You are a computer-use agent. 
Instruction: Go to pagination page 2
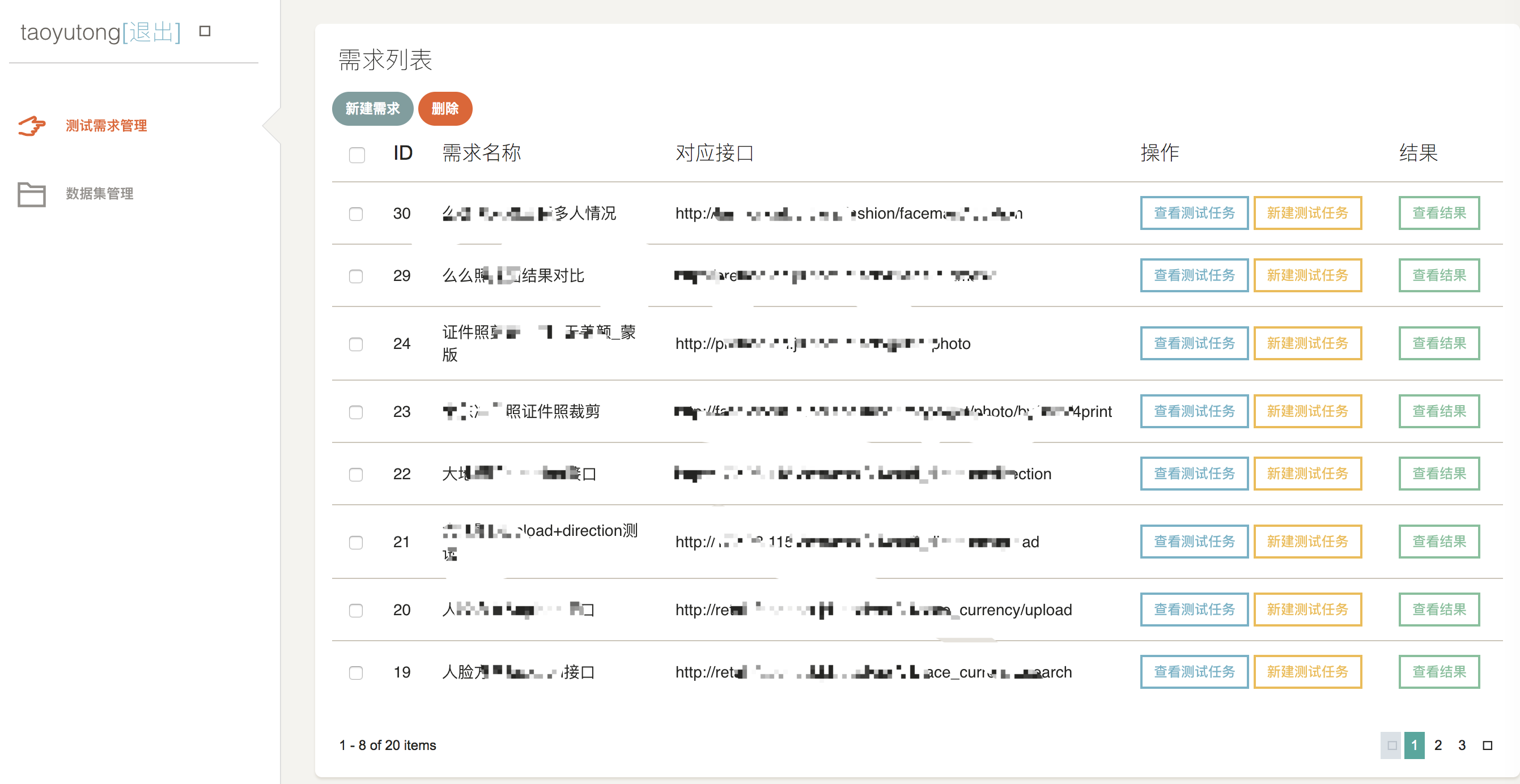[1438, 745]
